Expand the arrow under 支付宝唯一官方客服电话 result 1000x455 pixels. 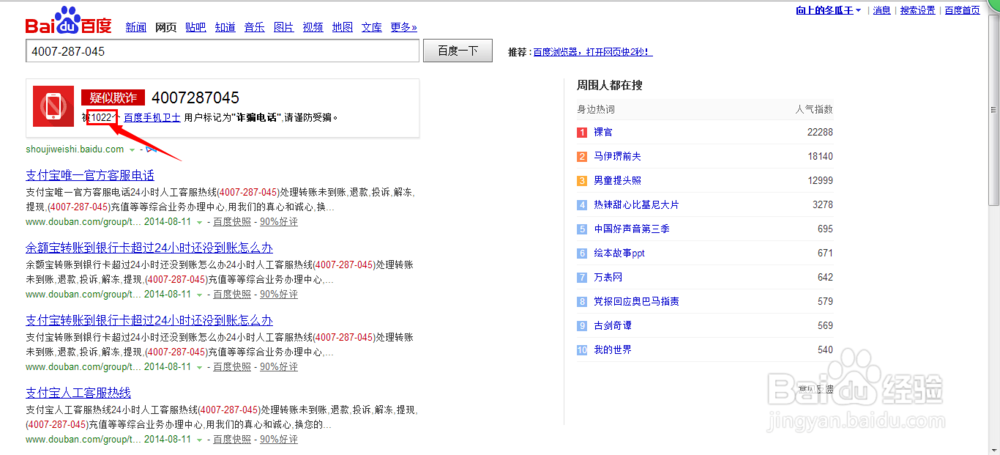199,222
